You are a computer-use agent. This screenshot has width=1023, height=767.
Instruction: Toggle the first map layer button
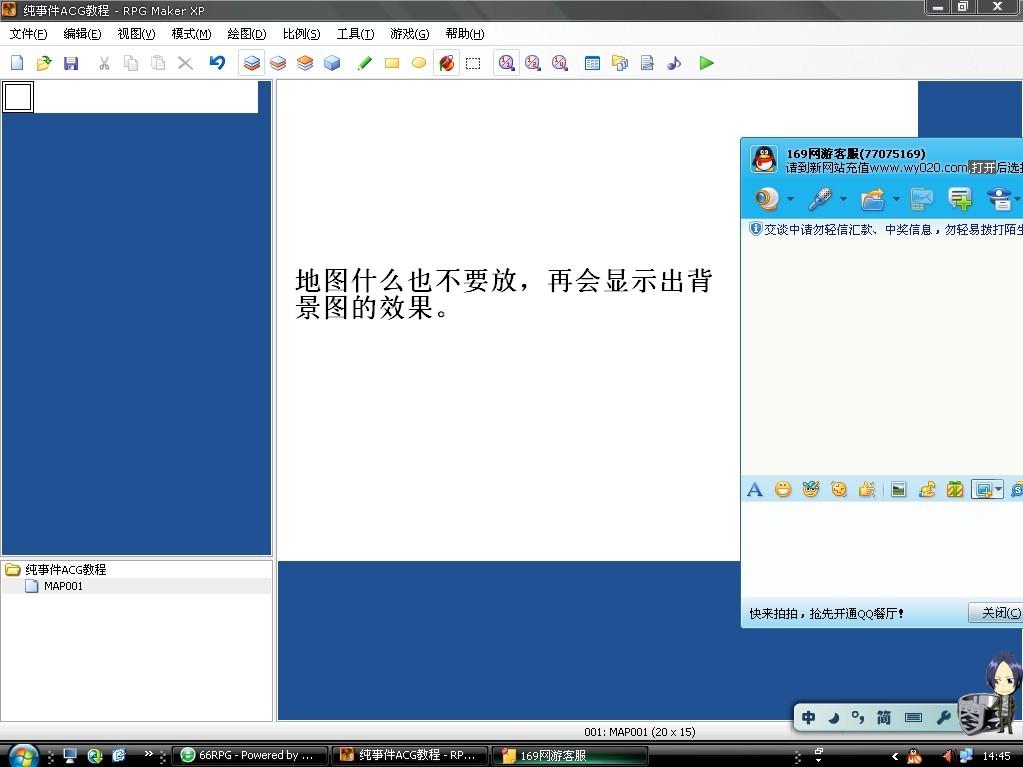252,63
